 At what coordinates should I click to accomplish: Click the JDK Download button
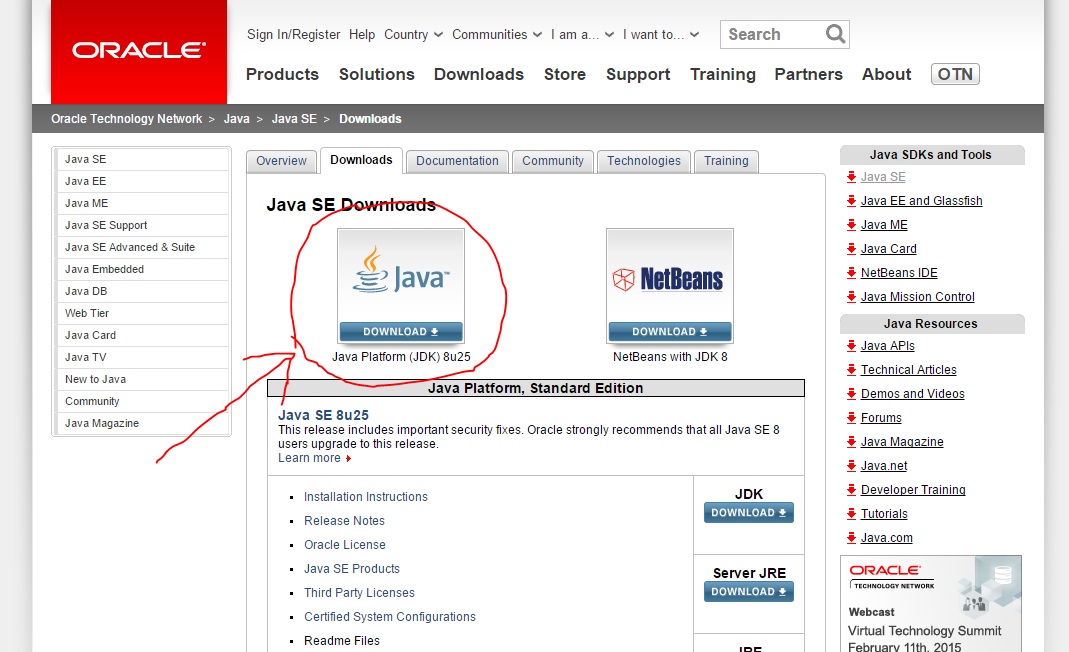point(749,513)
